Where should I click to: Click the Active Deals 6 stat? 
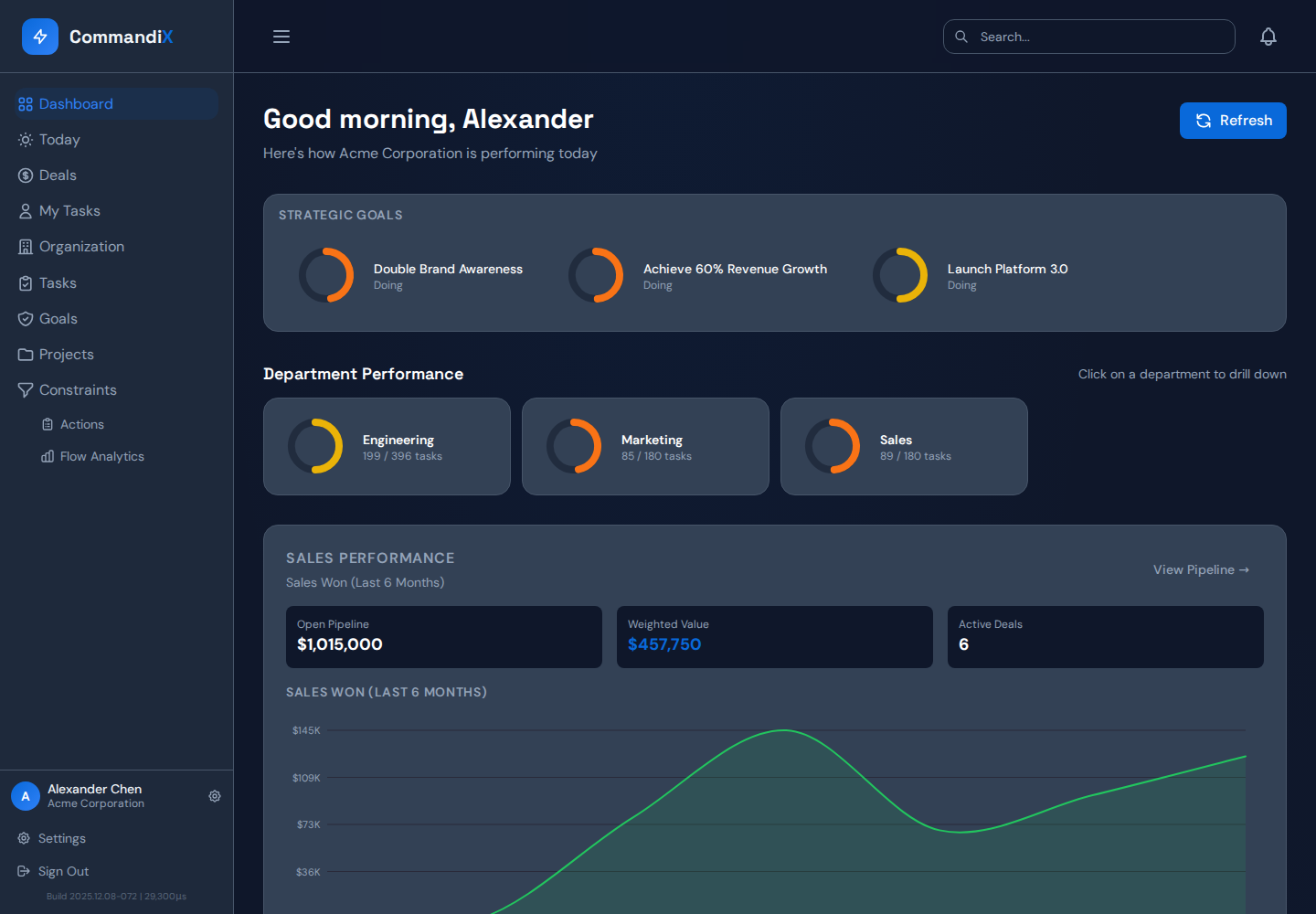click(1106, 637)
